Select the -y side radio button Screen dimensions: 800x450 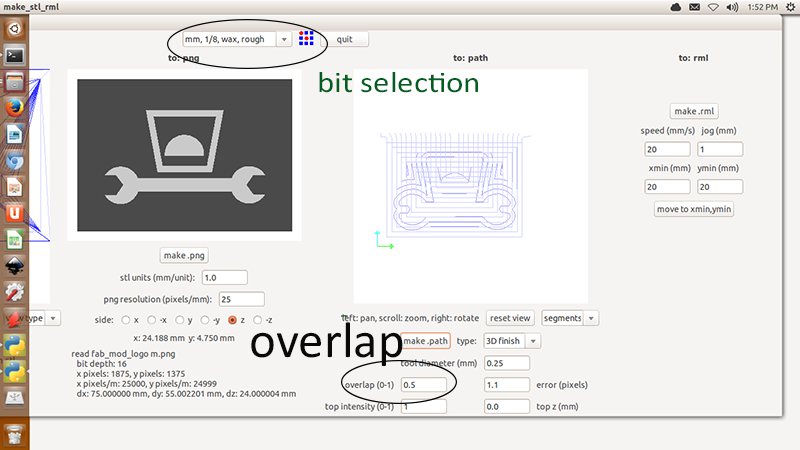click(205, 320)
